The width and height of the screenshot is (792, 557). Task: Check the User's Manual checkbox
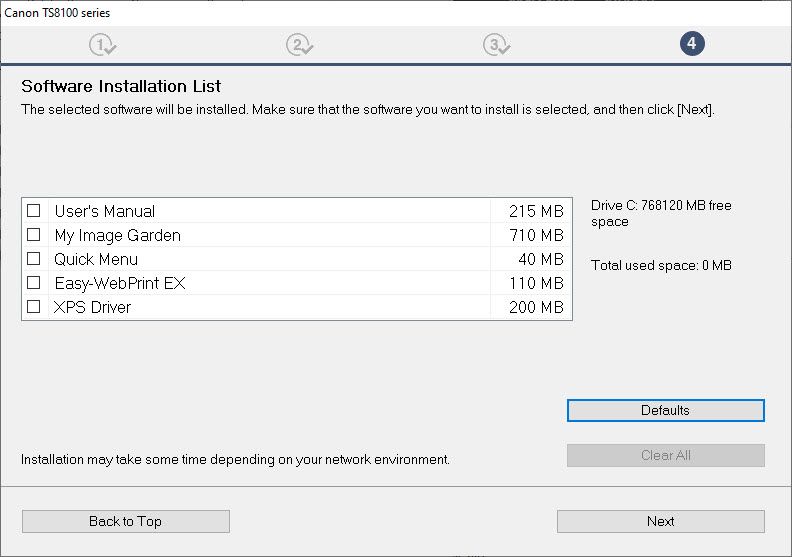pos(33,211)
